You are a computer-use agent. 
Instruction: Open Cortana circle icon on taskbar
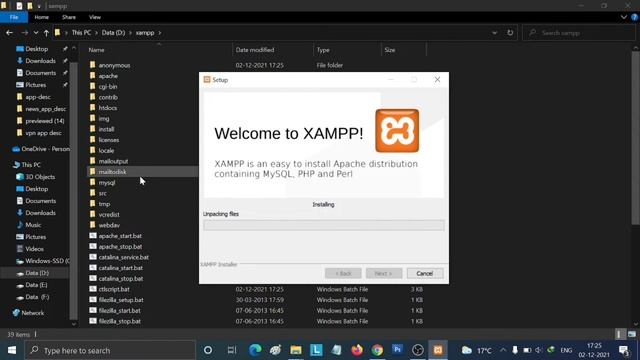(208, 350)
